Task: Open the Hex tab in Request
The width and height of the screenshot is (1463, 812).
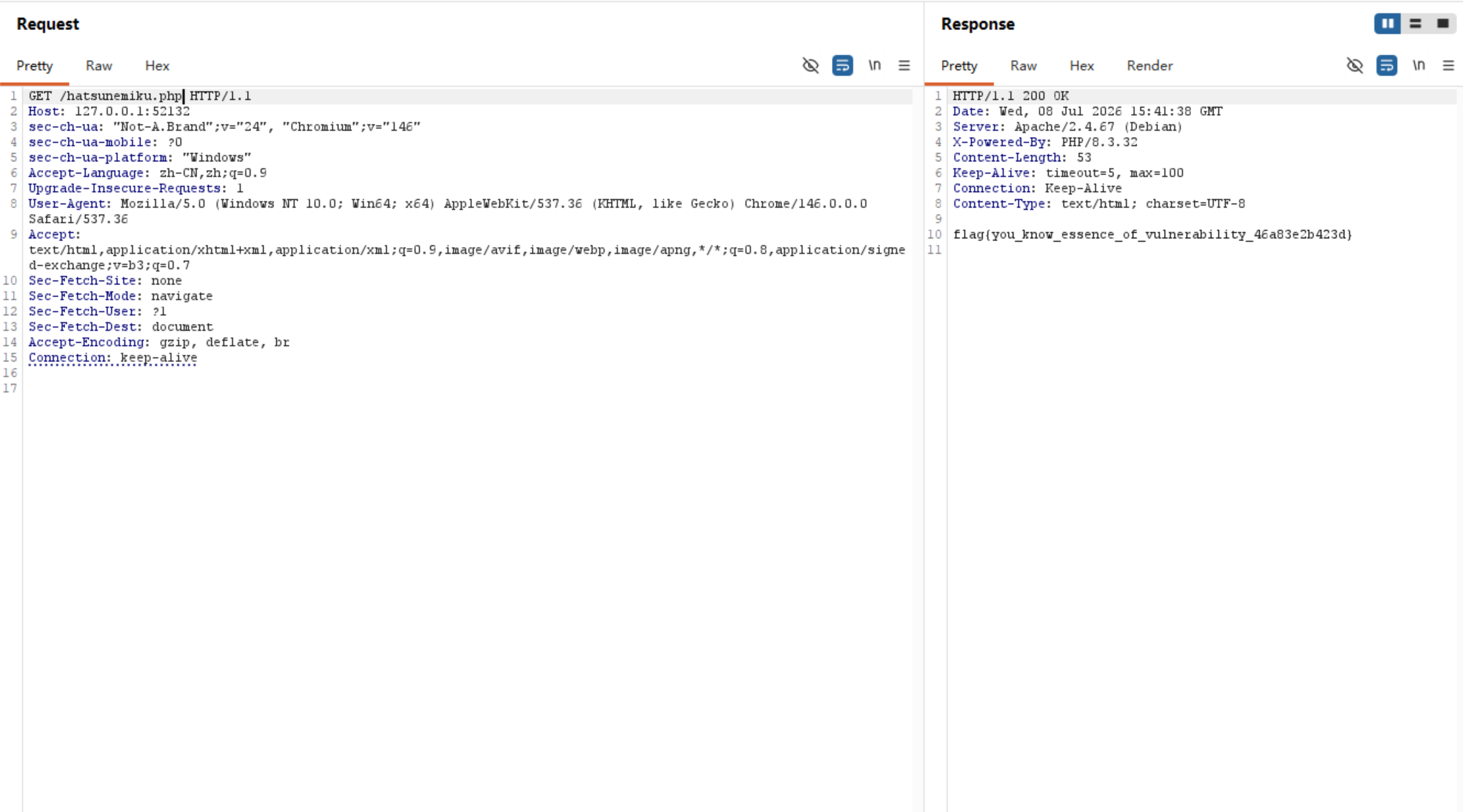Action: pos(157,66)
